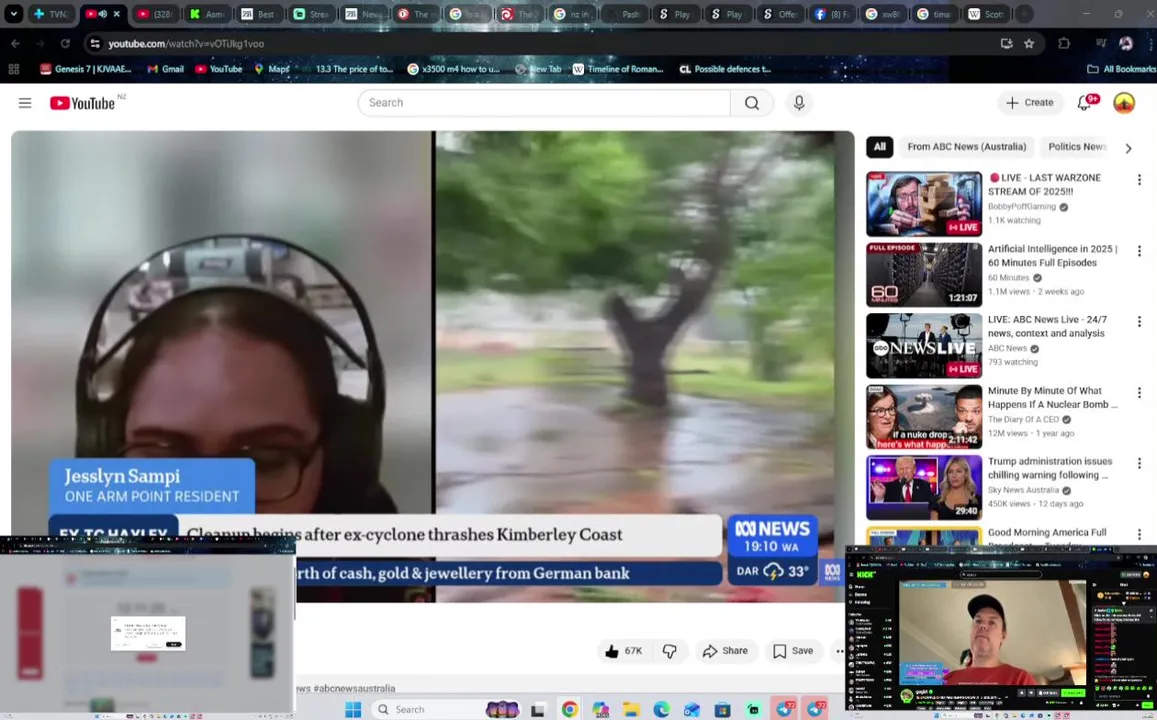Image resolution: width=1157 pixels, height=720 pixels.
Task: Open the Genesis 7 KJVAAE bookmark
Action: 86,69
